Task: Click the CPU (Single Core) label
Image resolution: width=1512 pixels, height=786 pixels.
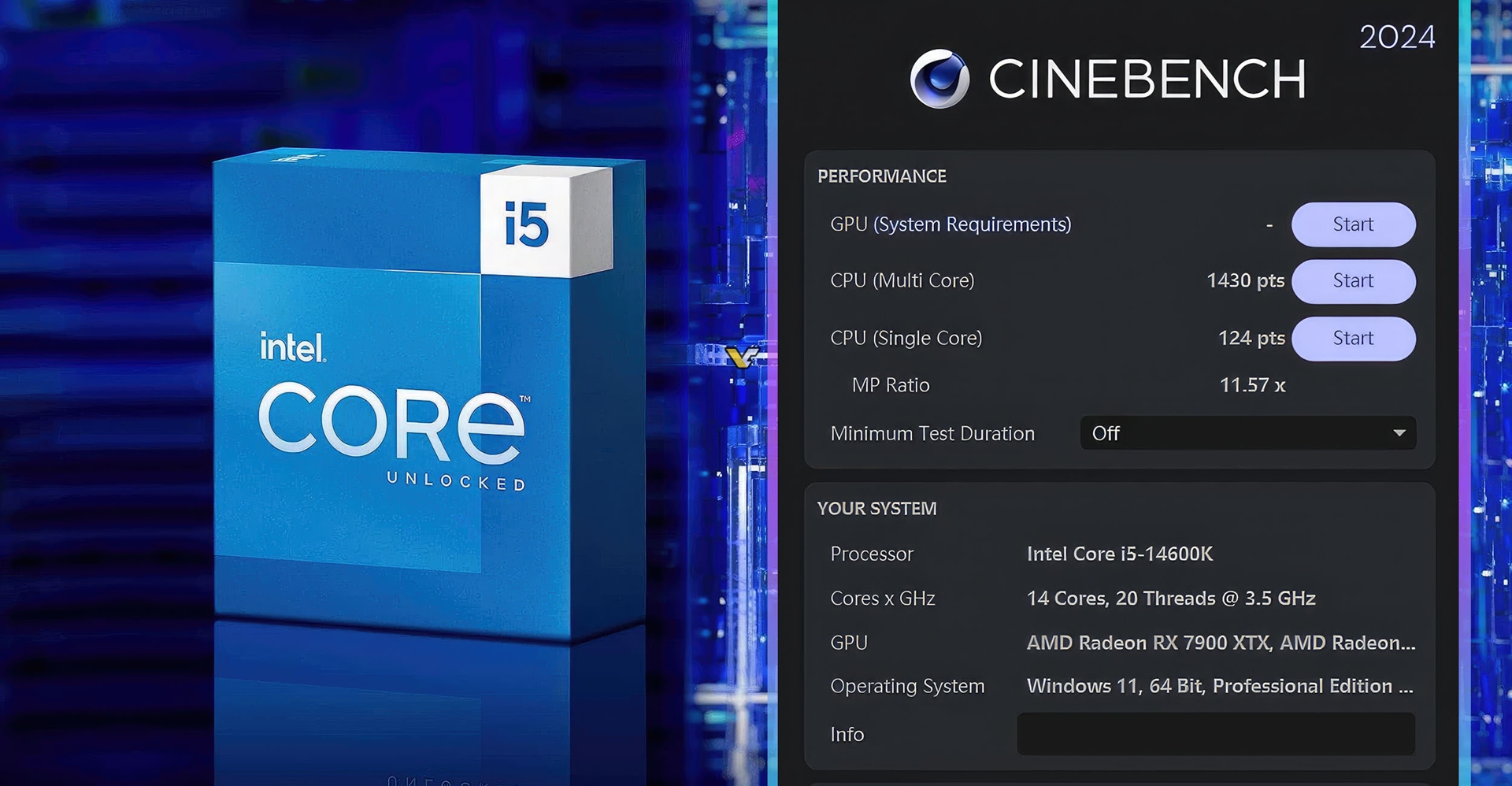Action: point(906,339)
